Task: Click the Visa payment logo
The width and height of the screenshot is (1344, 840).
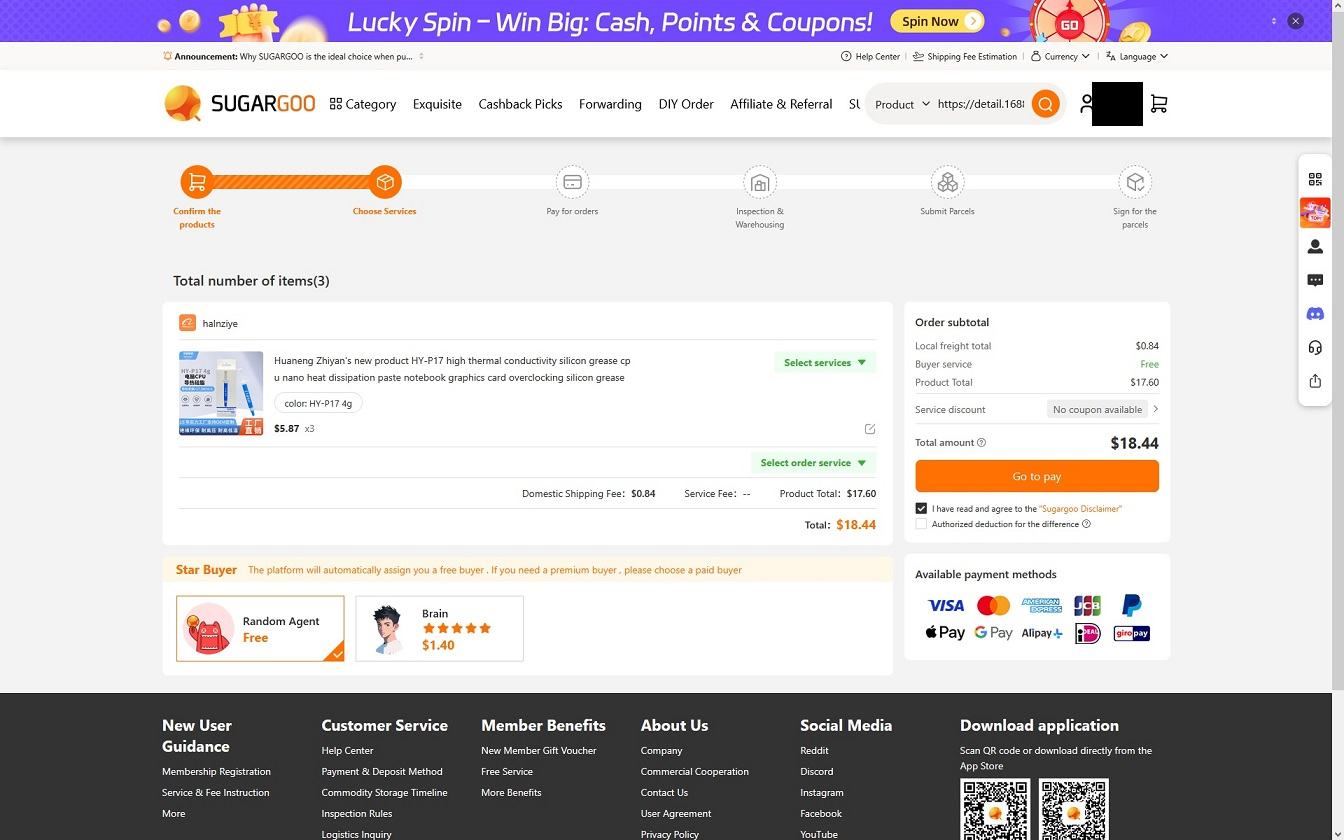Action: [x=946, y=605]
